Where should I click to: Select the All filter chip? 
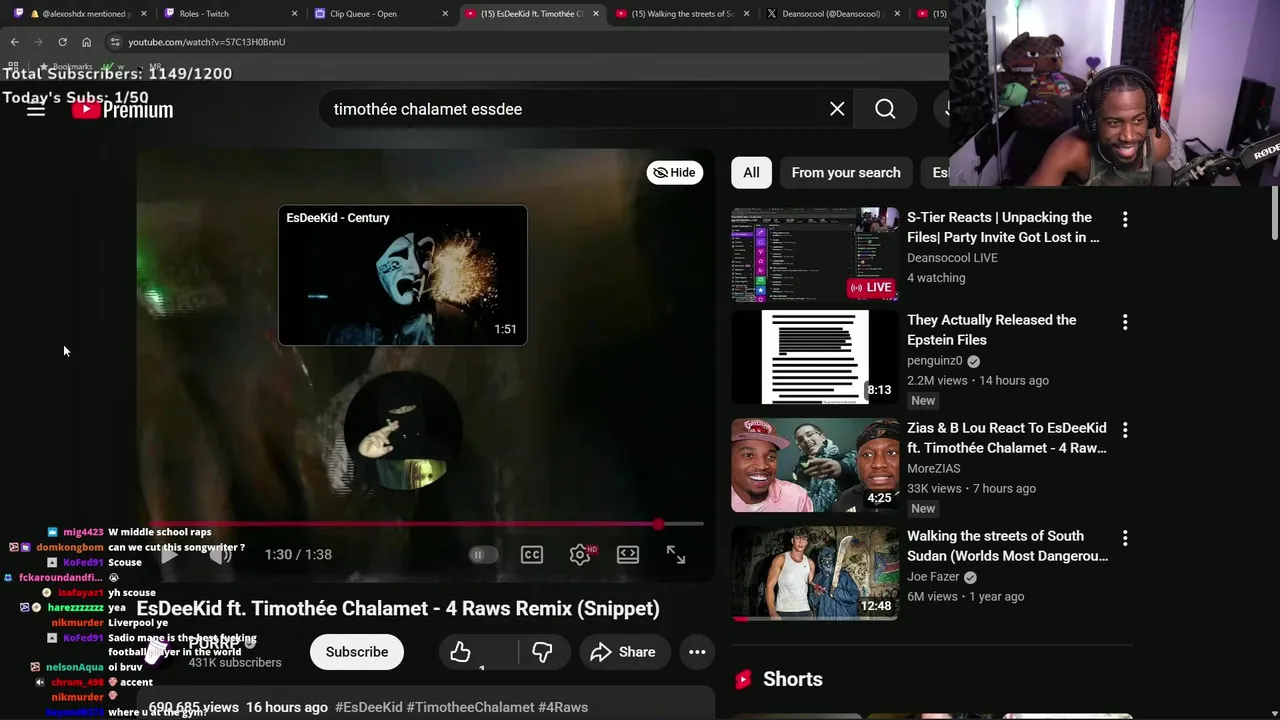(x=751, y=172)
